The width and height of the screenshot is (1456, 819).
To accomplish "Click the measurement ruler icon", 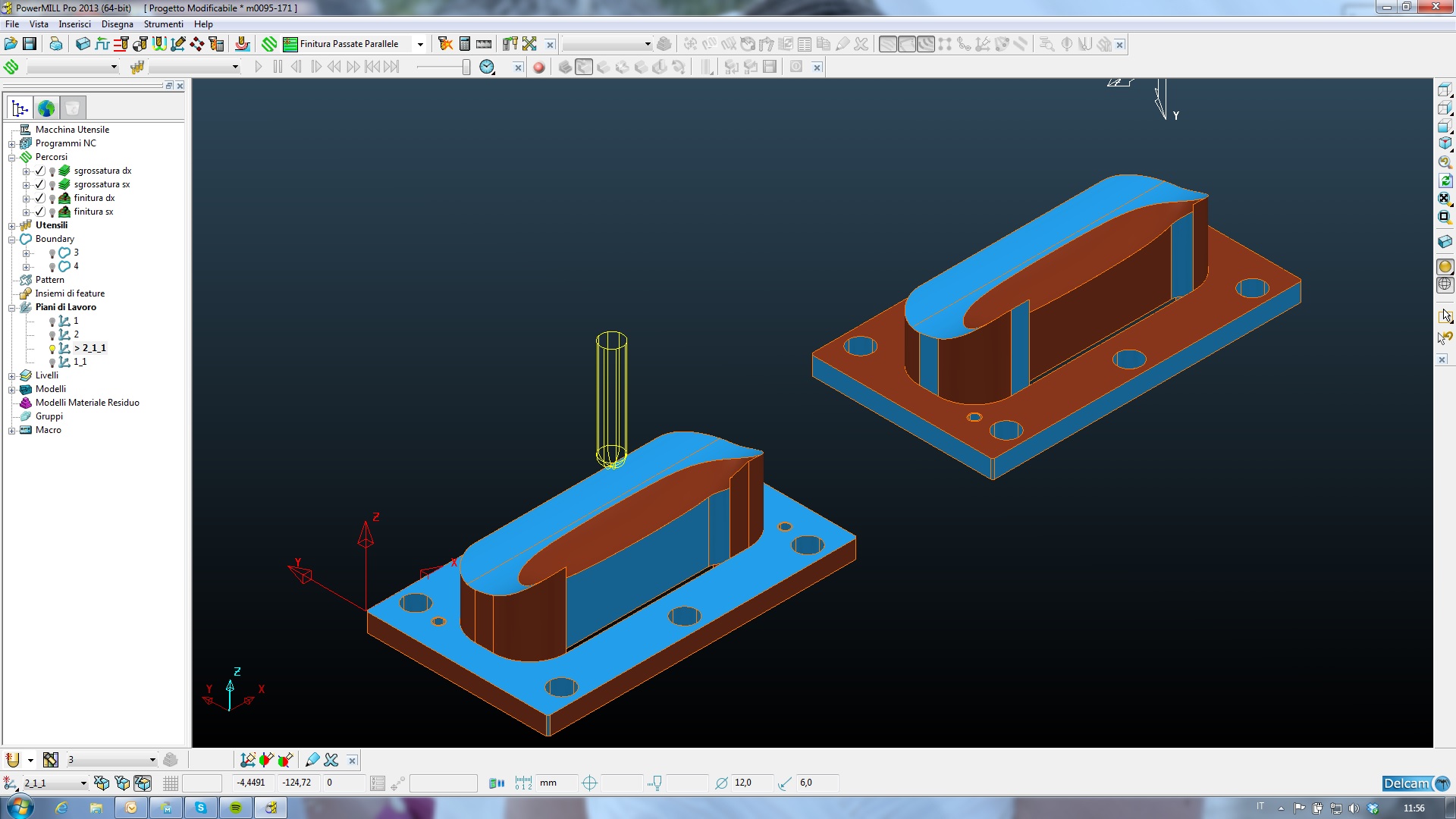I will click(x=484, y=44).
